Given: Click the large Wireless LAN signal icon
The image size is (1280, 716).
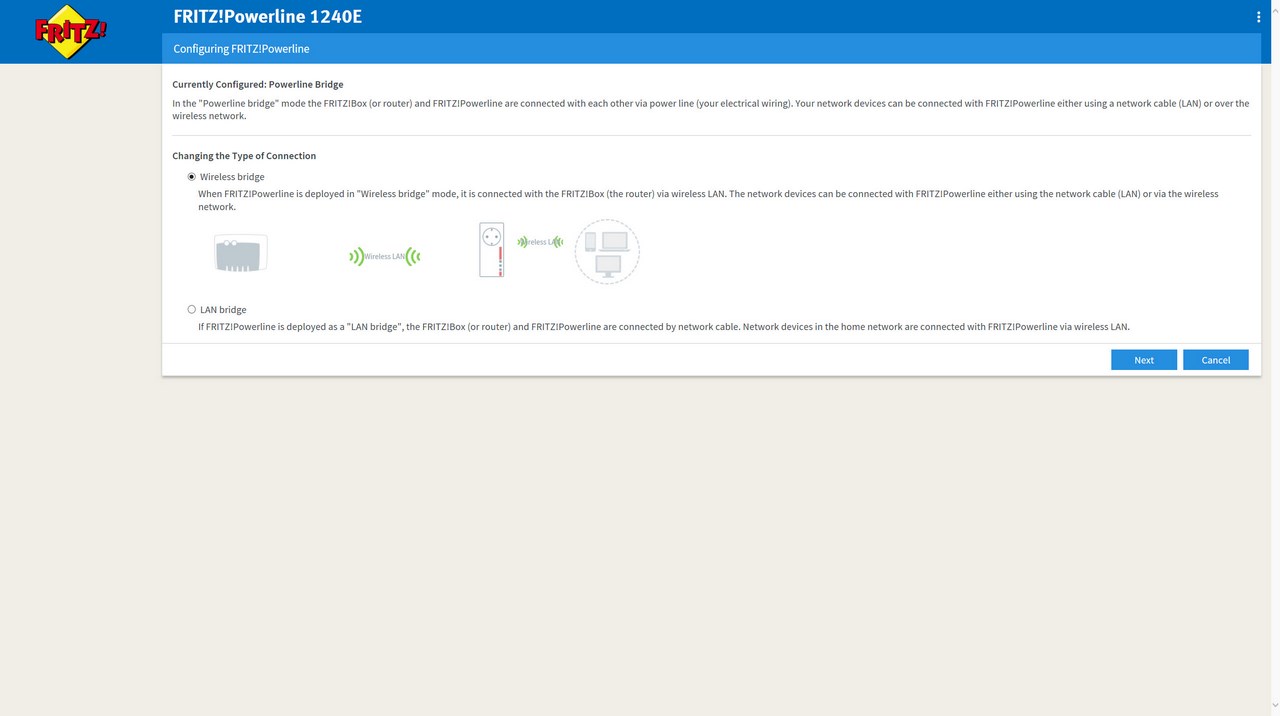Looking at the screenshot, I should coord(385,257).
